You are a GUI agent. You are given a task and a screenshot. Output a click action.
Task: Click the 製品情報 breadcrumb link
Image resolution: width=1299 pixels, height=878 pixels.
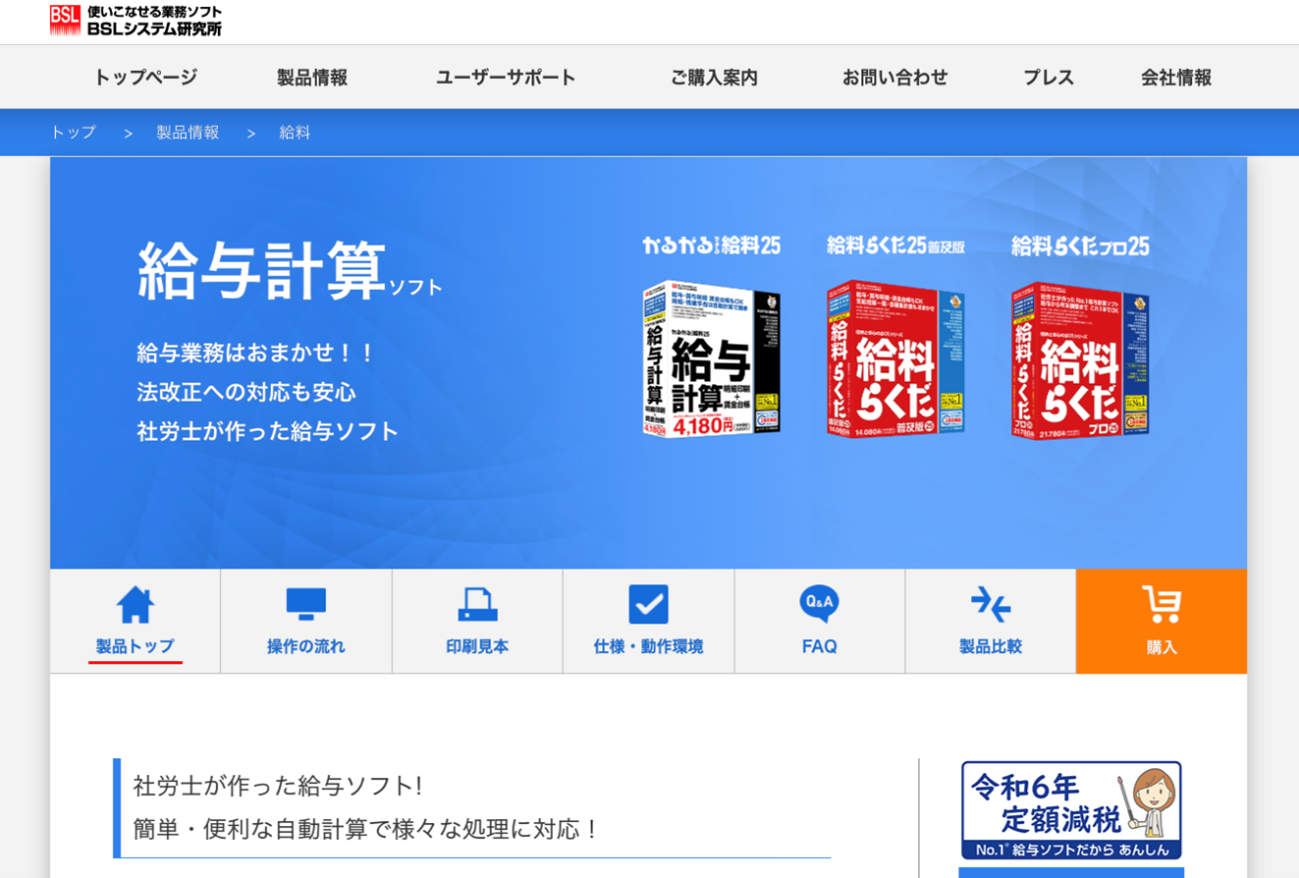click(187, 132)
